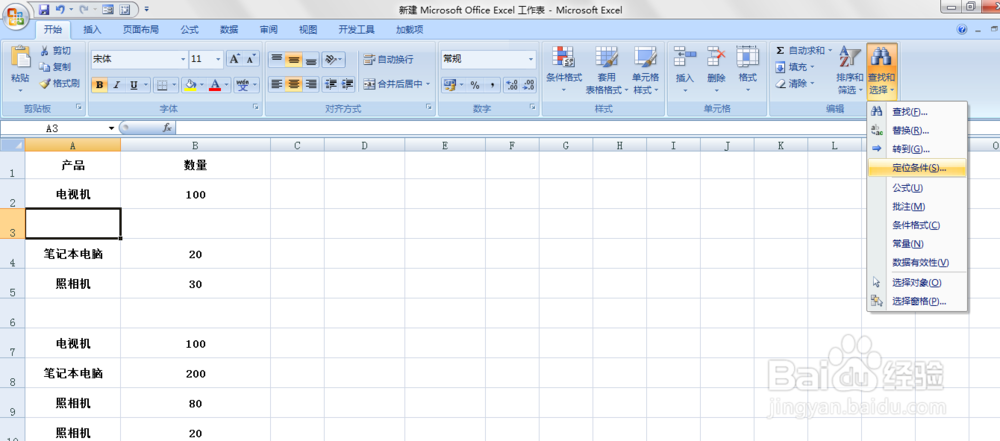This screenshot has width=1000, height=441.
Task: Apply yellow fill color bucket
Action: point(190,85)
